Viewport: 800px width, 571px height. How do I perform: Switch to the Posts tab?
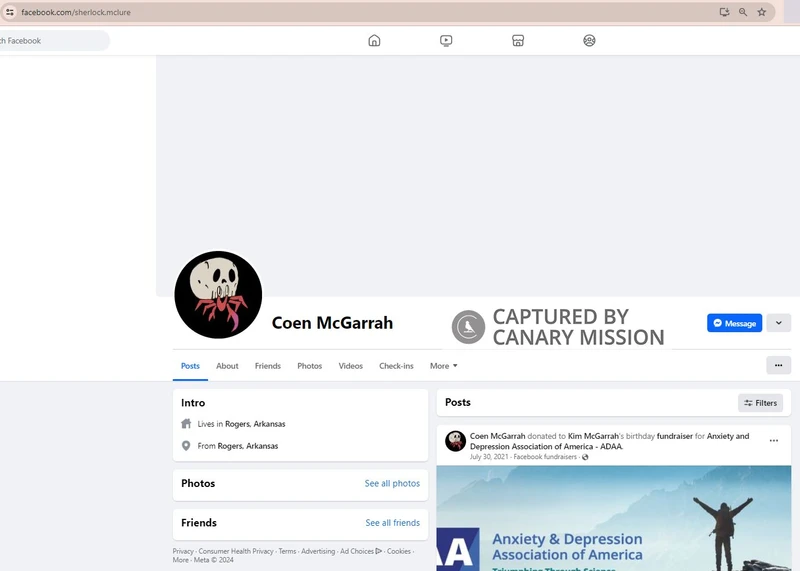pos(190,366)
